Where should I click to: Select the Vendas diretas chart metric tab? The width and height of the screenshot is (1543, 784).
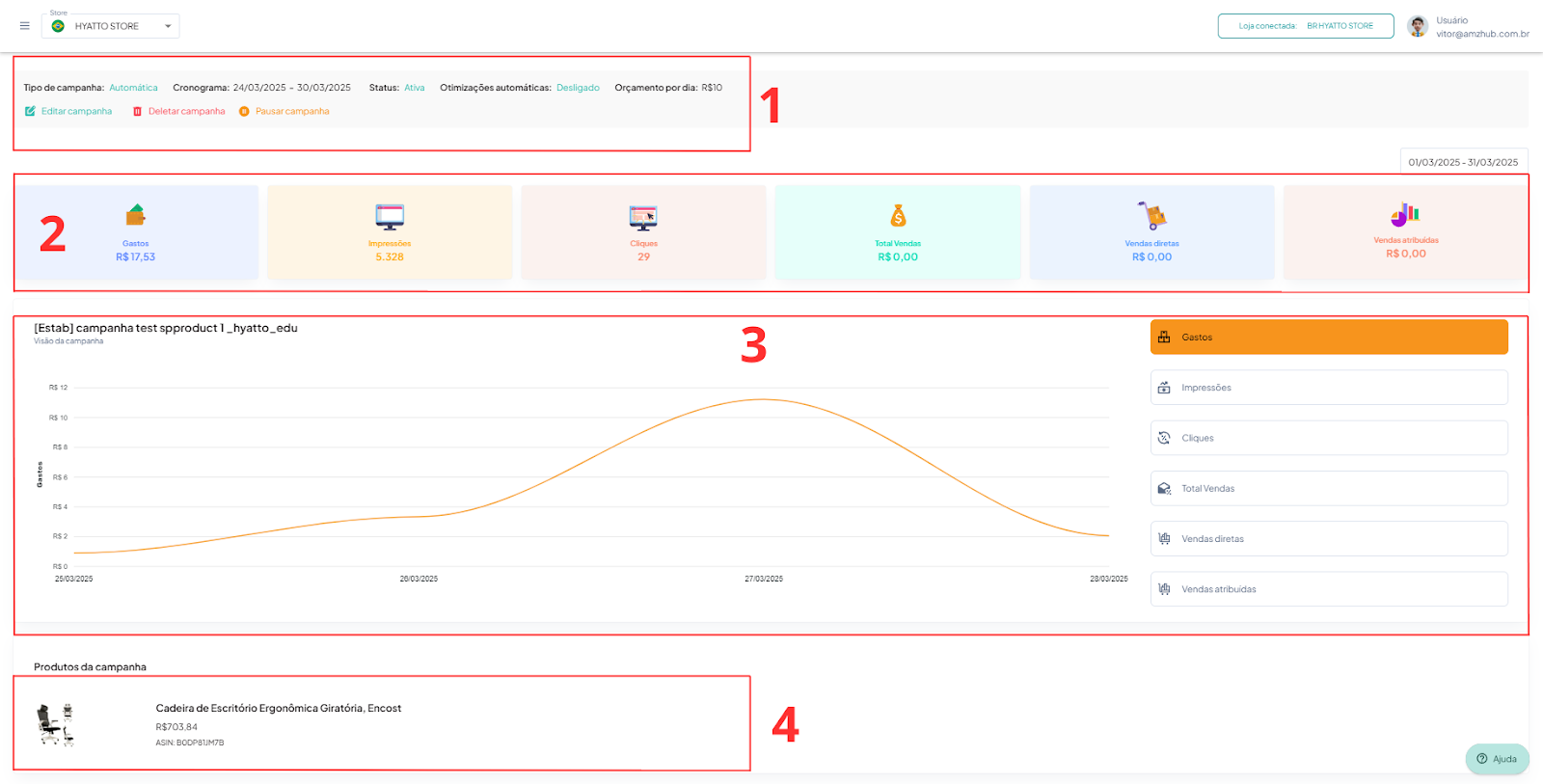pyautogui.click(x=1329, y=539)
